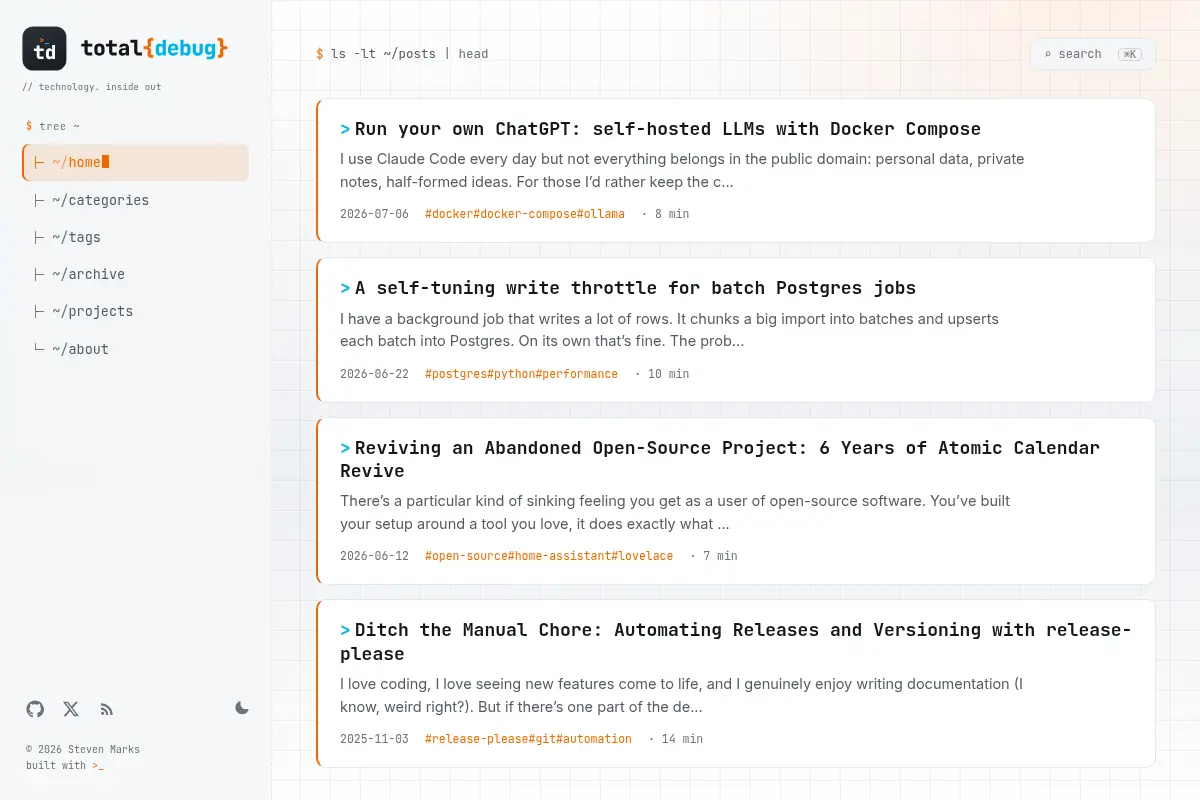Open the release-please automation post
This screenshot has height=800, width=1200.
(x=736, y=642)
